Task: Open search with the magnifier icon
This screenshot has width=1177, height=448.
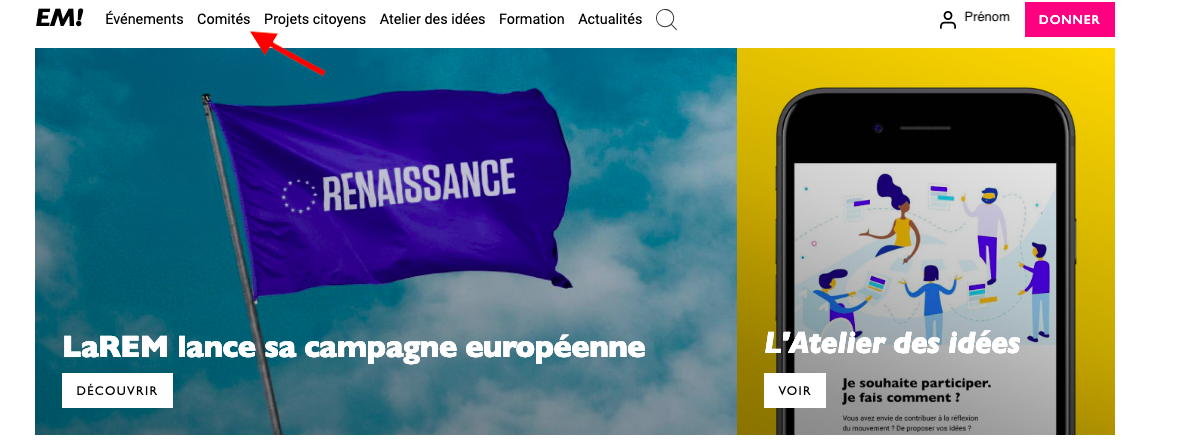Action: pyautogui.click(x=666, y=20)
